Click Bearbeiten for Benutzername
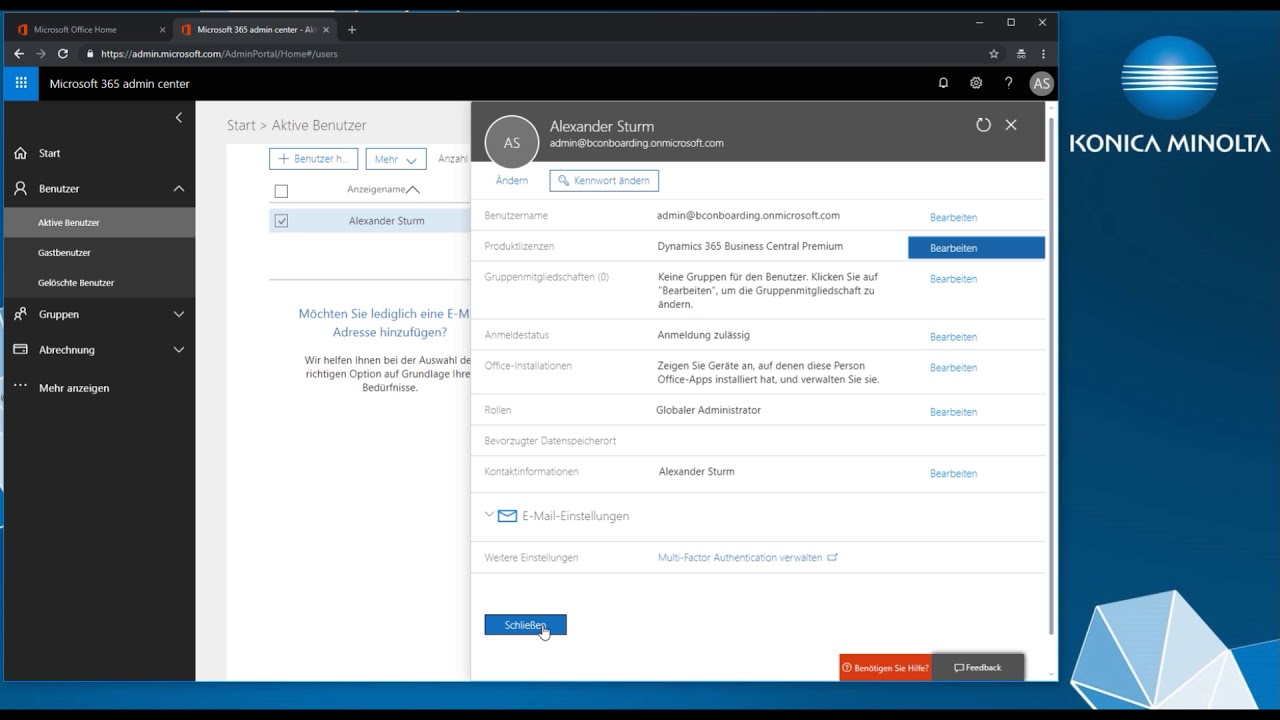 coord(953,217)
